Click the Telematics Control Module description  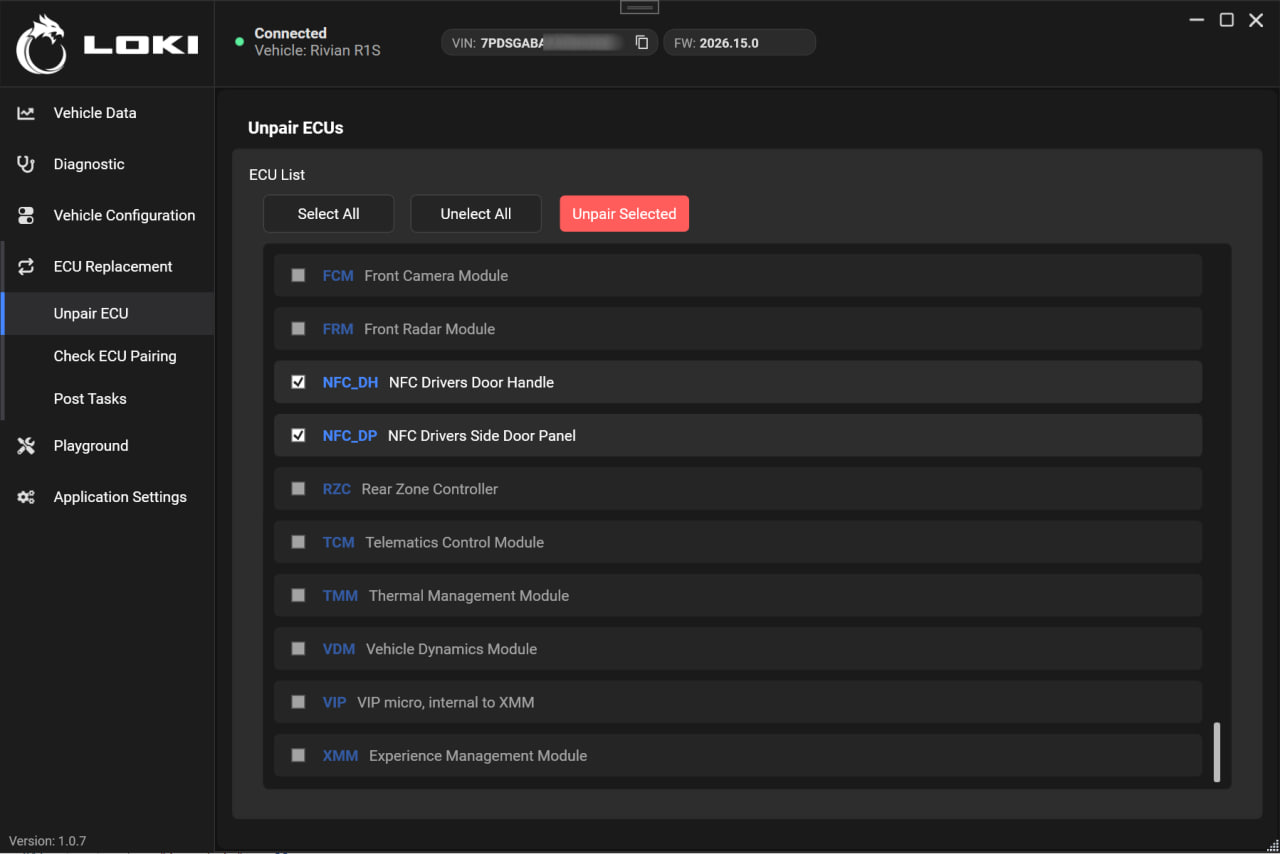[455, 542]
